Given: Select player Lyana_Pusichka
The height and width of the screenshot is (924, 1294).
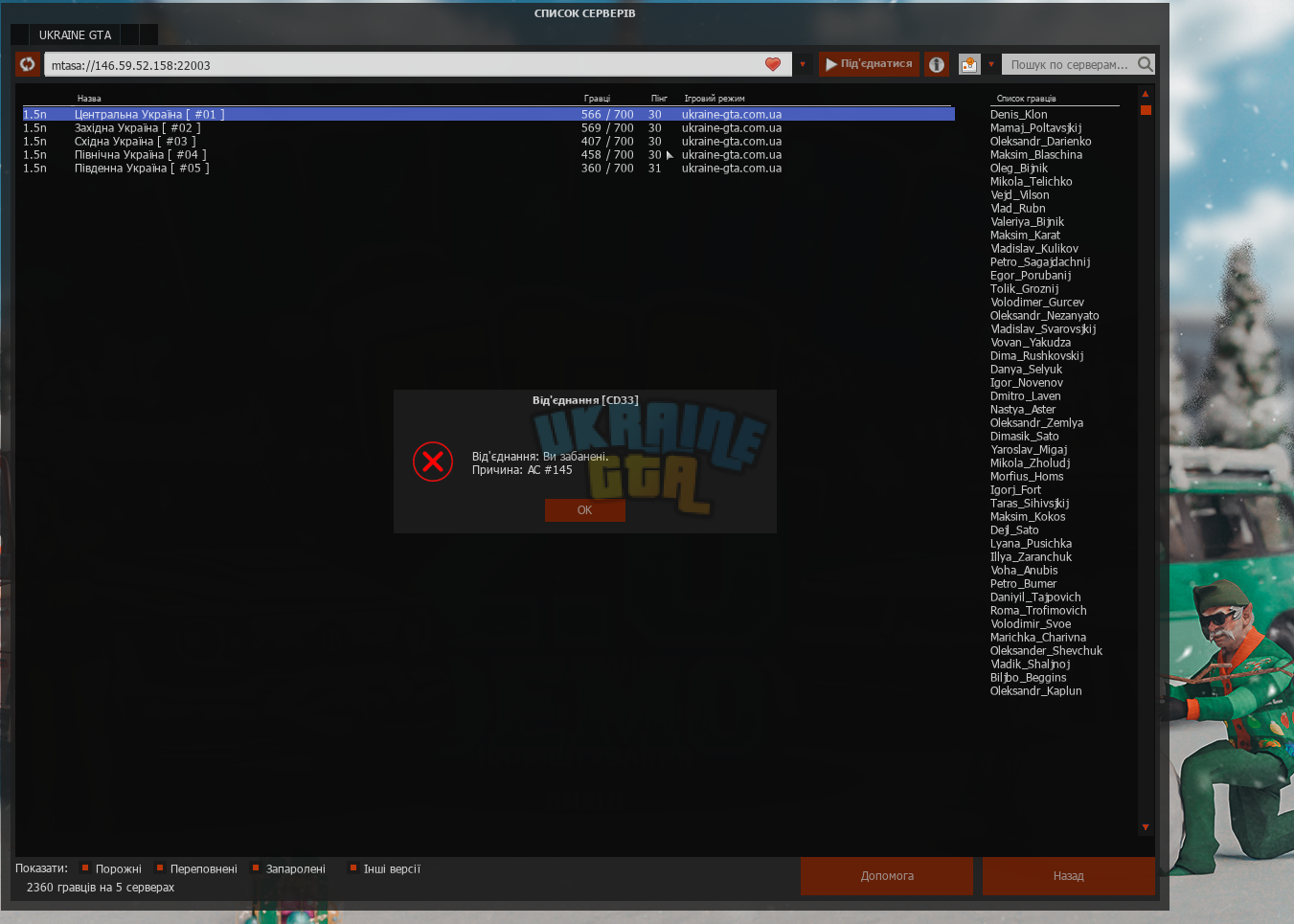Looking at the screenshot, I should point(1031,543).
